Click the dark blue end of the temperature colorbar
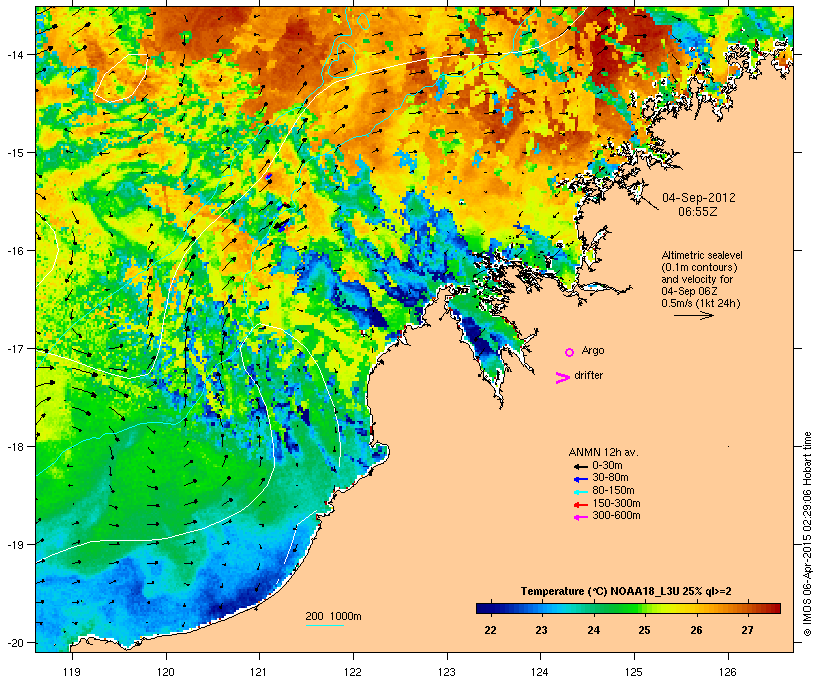820x680 pixels. [x=484, y=608]
